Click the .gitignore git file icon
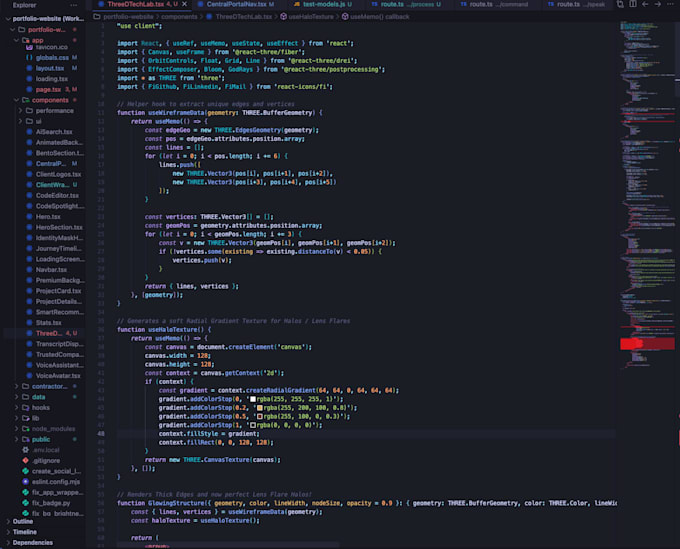Viewport: 680px width, 549px height. click(x=26, y=461)
